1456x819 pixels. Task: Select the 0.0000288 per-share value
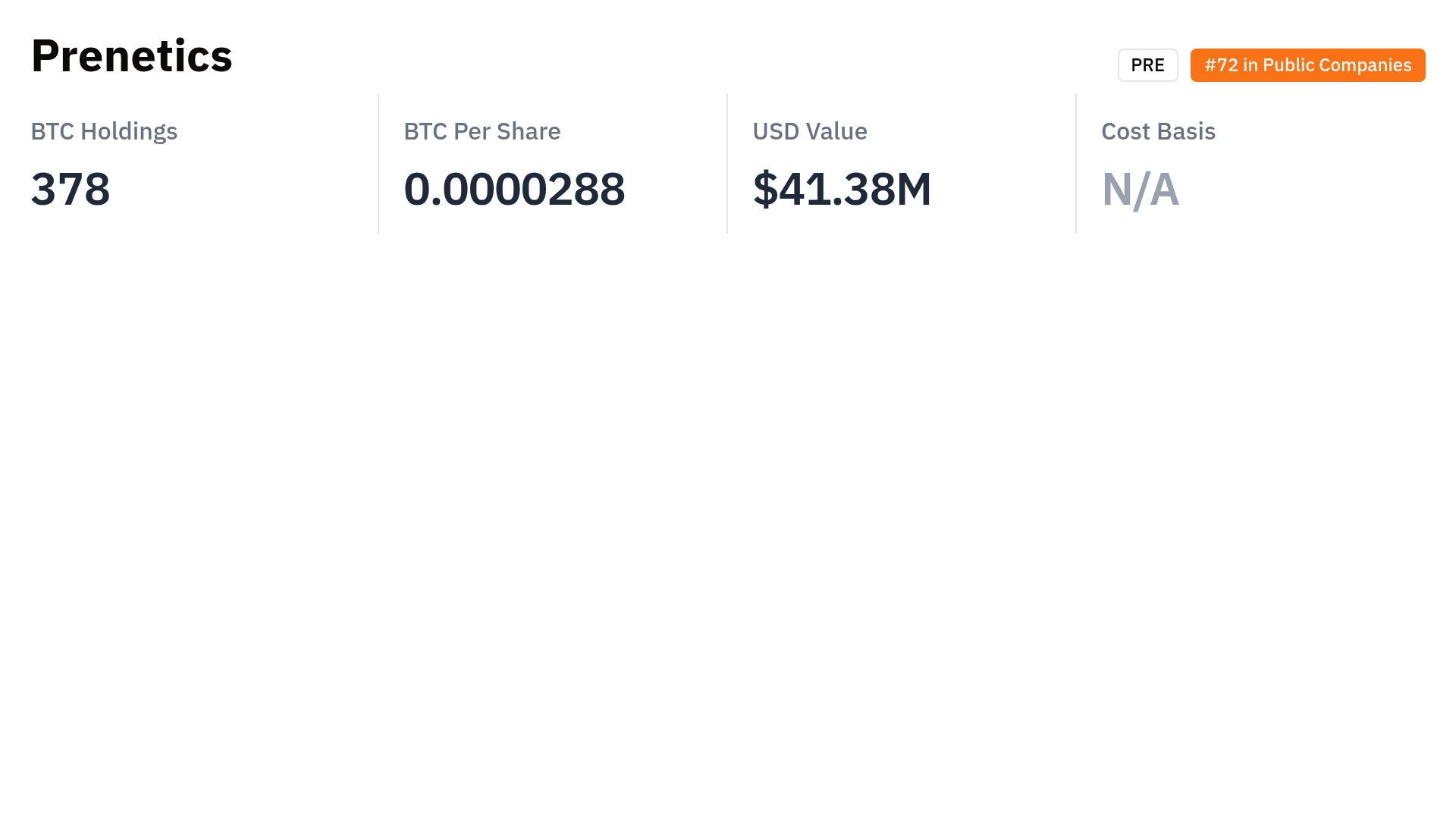pos(514,189)
